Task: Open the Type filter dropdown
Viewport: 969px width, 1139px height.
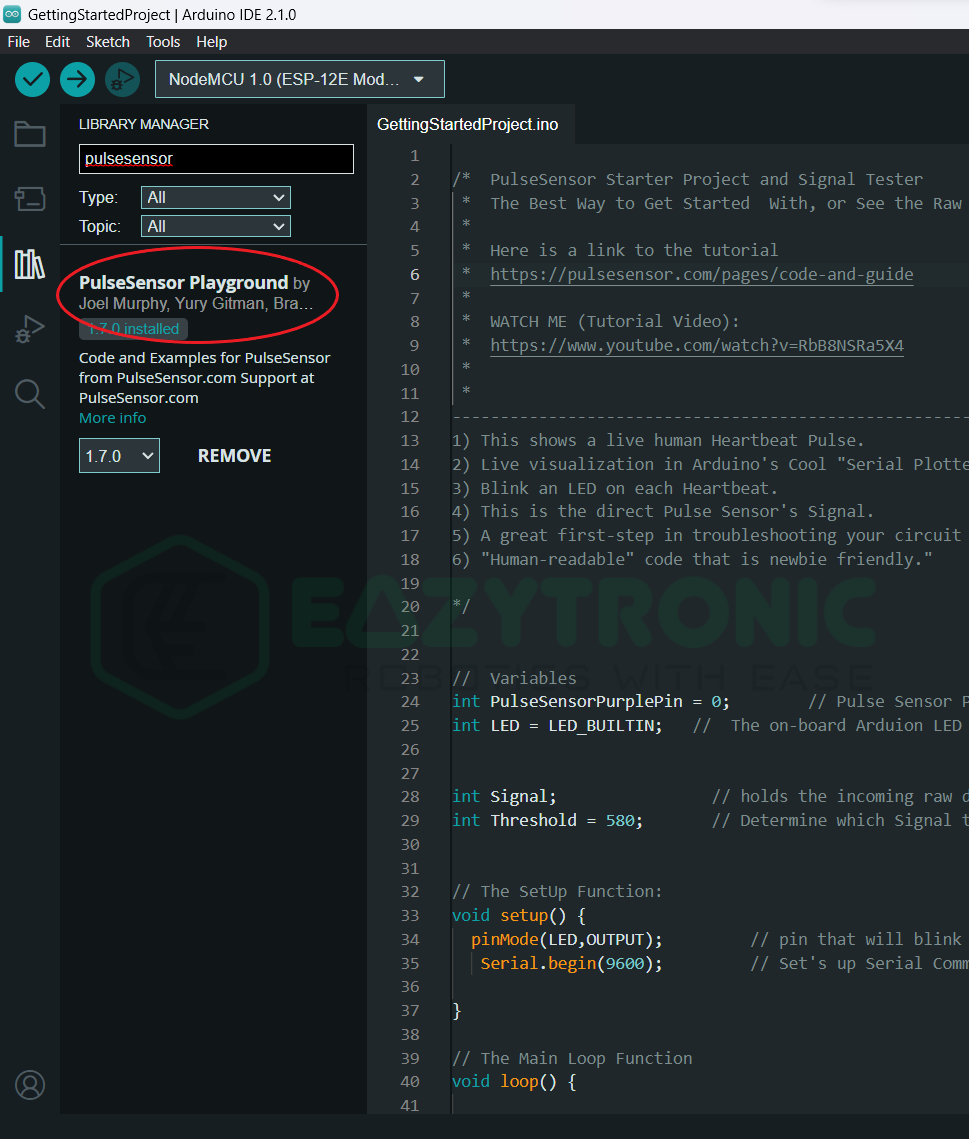Action: 215,198
